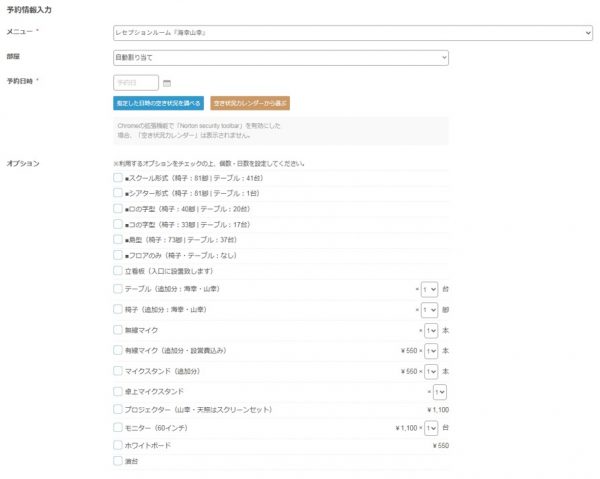Open the 卓上マイクスタンド quantity dropdown

pos(440,392)
